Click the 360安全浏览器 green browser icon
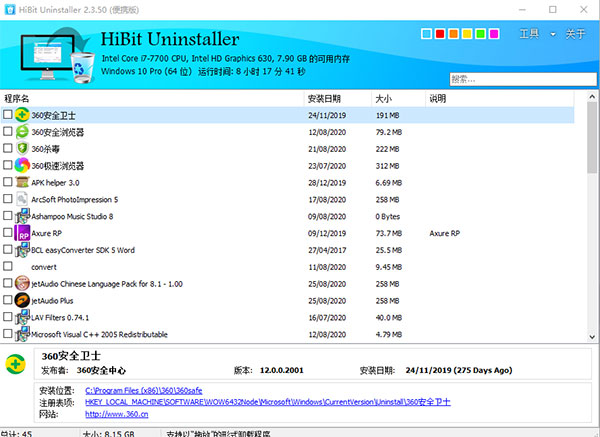Viewport: 600px width, 437px height. tap(22, 132)
